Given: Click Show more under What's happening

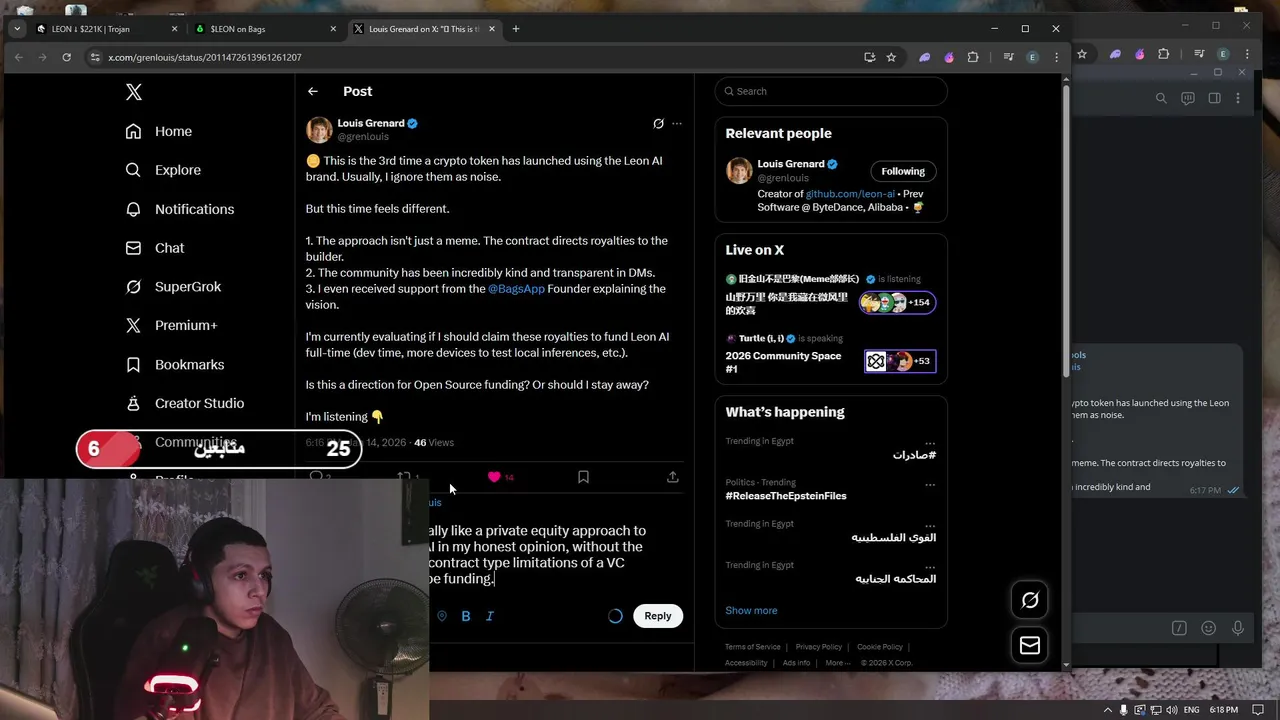Looking at the screenshot, I should (751, 611).
